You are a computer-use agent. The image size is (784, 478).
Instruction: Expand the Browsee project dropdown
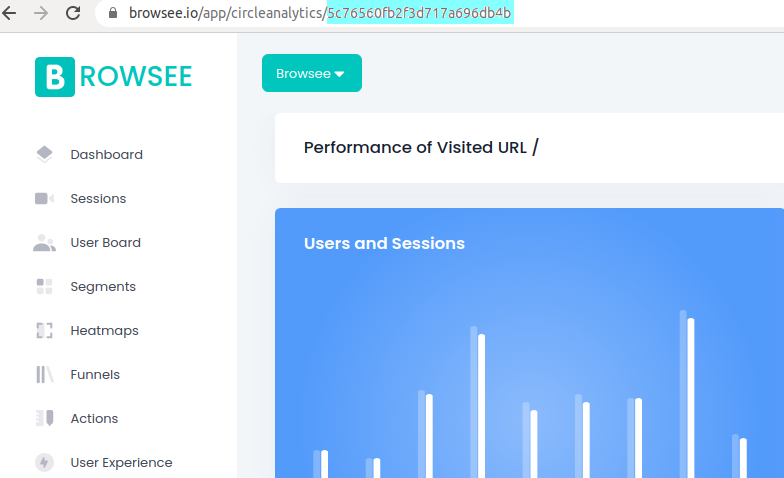coord(312,73)
